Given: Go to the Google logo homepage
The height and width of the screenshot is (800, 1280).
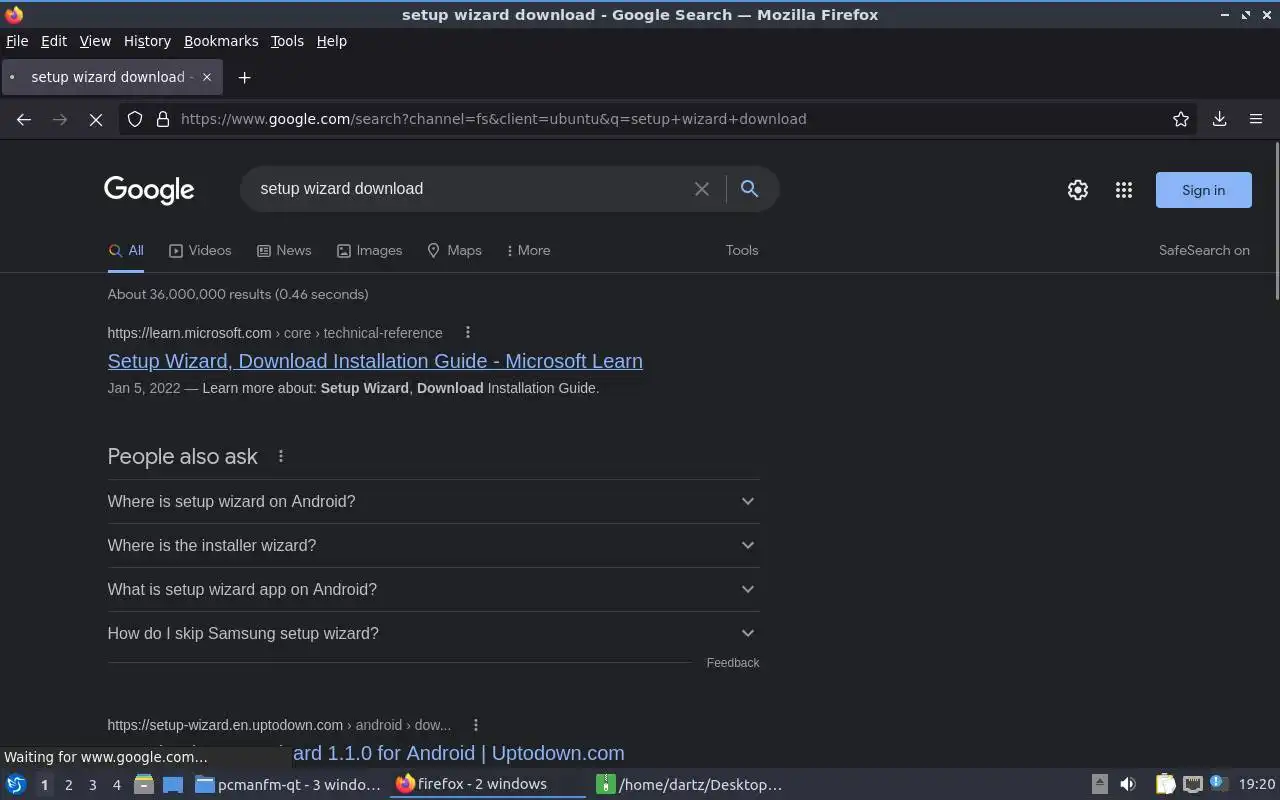Looking at the screenshot, I should pyautogui.click(x=149, y=190).
